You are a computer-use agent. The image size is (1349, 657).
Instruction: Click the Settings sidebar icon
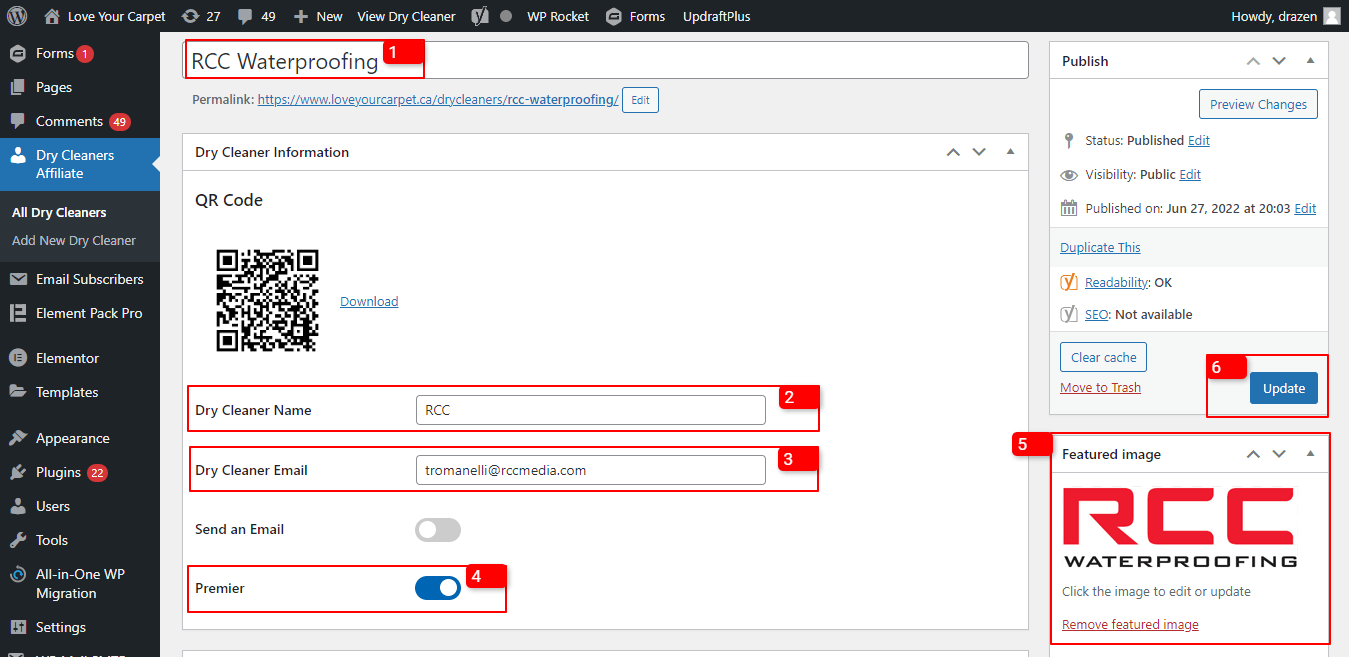18,627
